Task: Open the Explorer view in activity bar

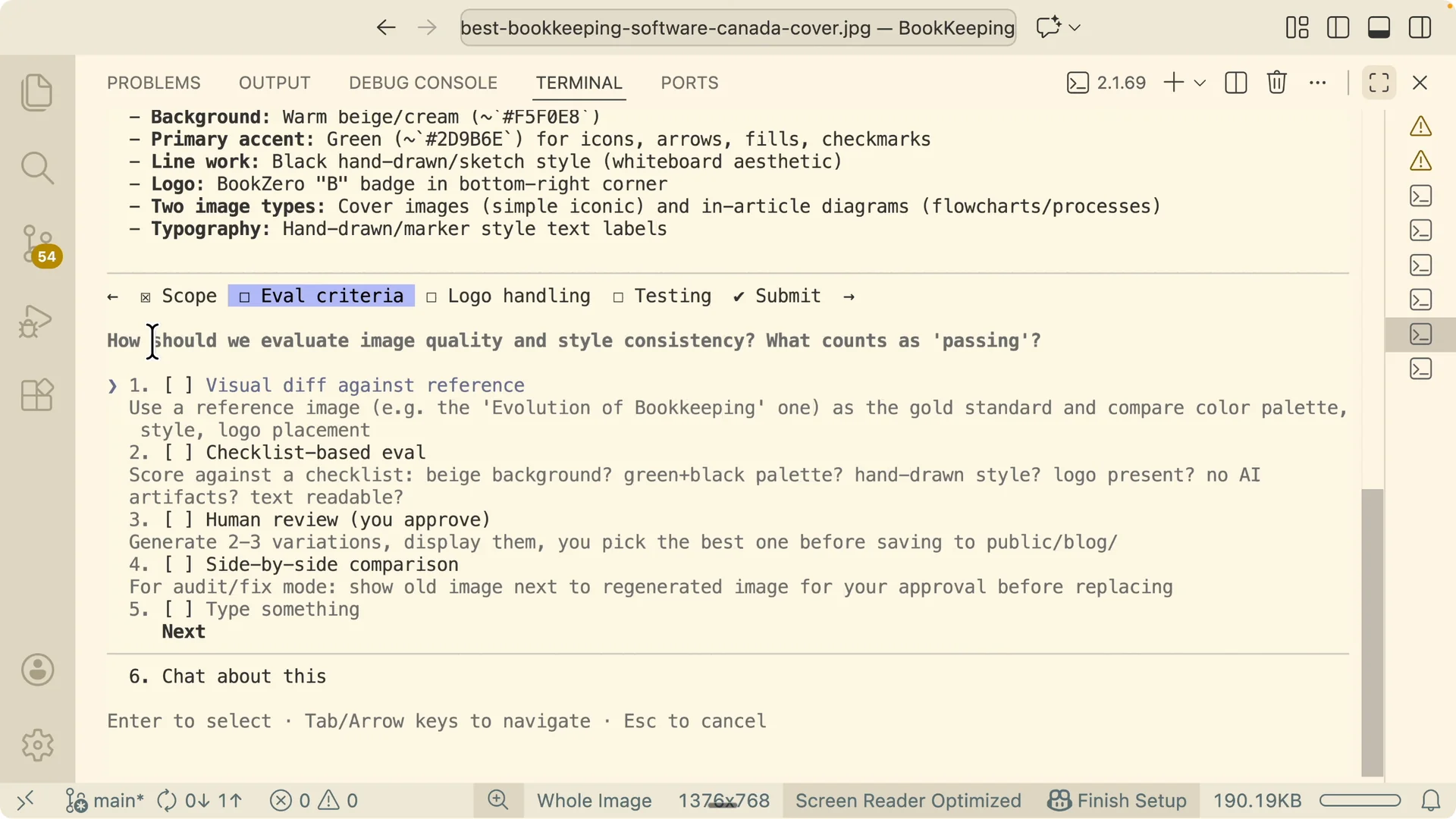Action: (x=36, y=93)
